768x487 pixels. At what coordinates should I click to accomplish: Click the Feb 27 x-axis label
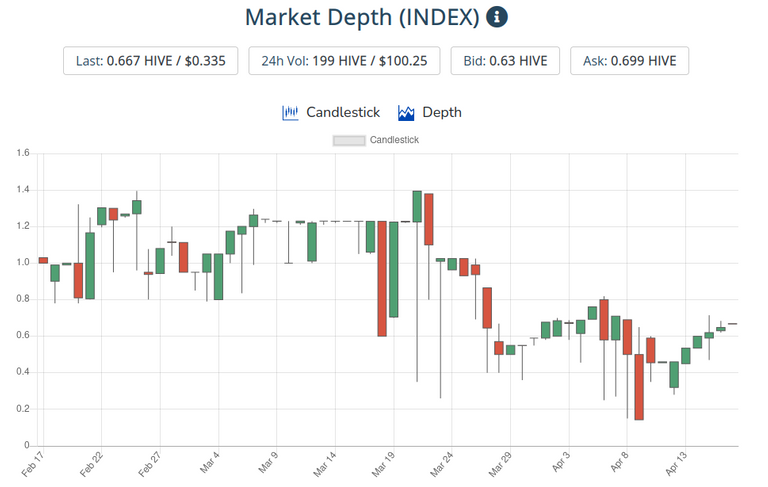click(149, 464)
